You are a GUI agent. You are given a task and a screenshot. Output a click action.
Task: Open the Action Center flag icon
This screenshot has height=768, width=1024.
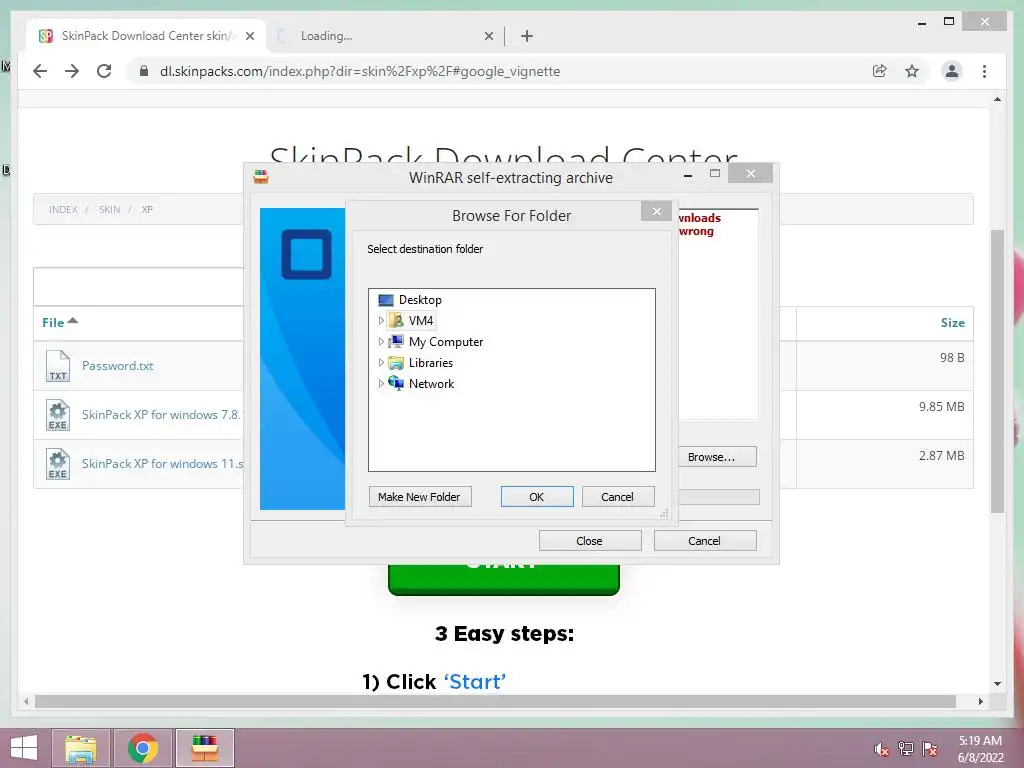coord(930,749)
